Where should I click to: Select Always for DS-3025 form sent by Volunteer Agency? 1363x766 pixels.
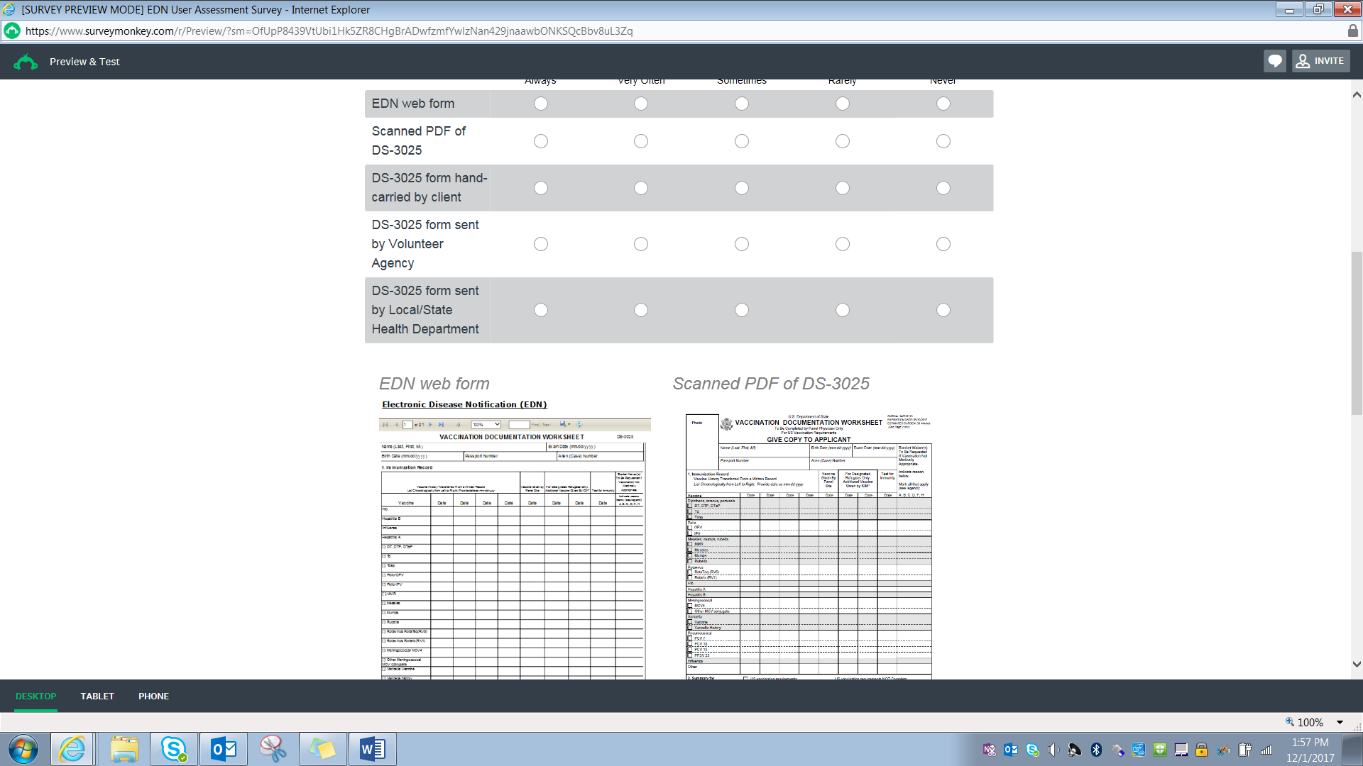click(541, 244)
